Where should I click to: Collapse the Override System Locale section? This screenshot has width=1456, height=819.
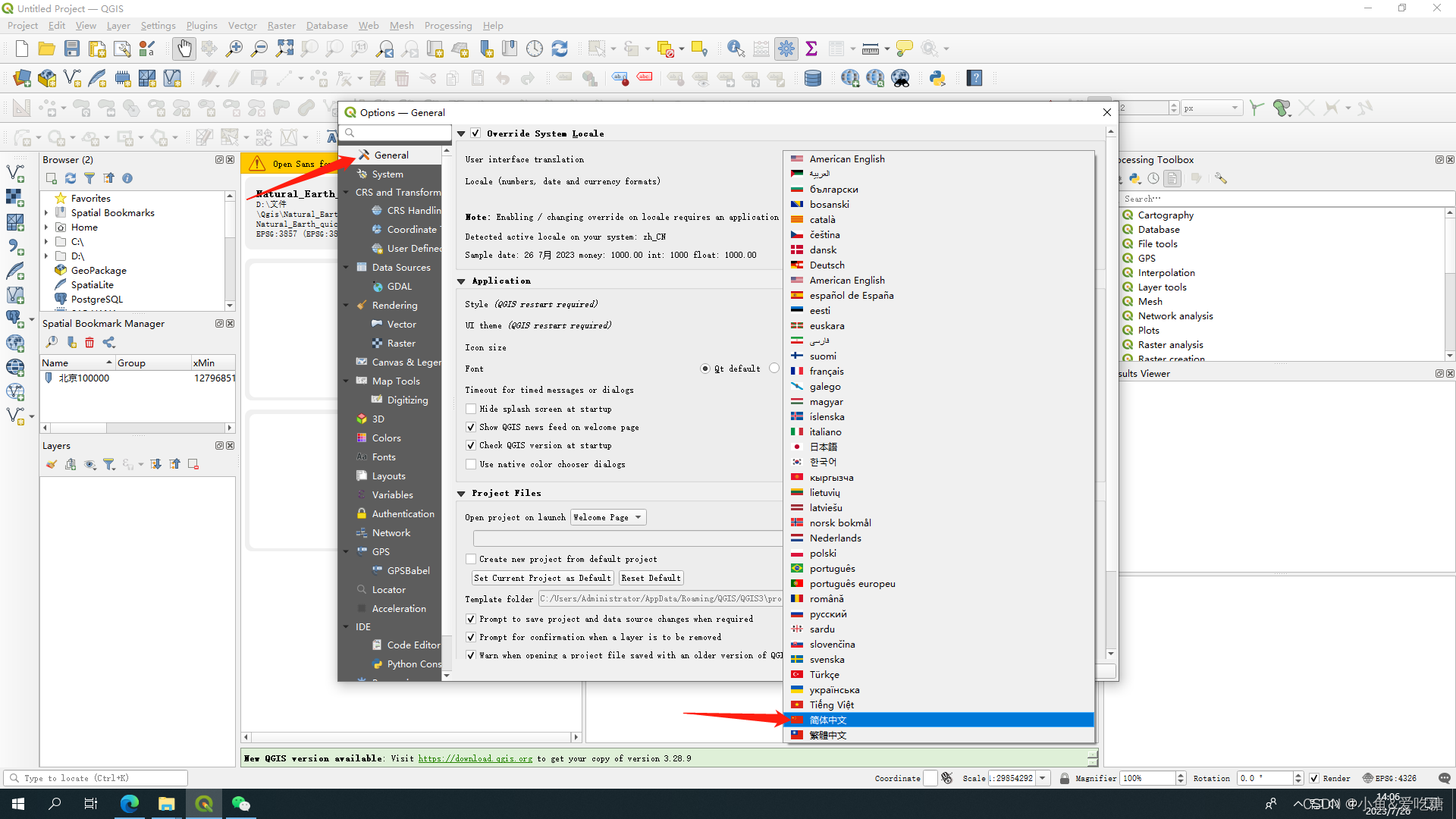point(461,133)
